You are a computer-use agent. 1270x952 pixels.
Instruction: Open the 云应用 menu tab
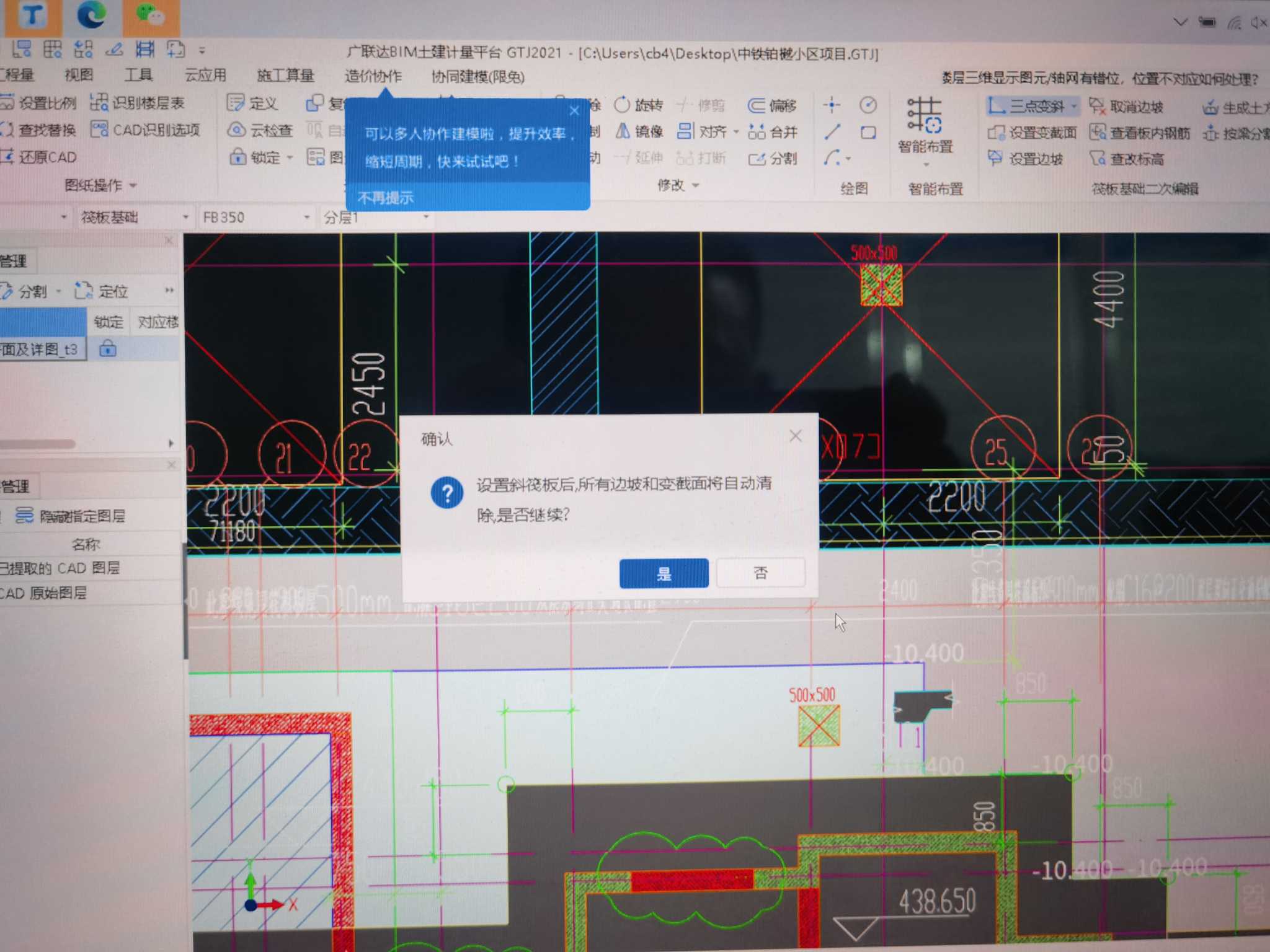click(205, 76)
